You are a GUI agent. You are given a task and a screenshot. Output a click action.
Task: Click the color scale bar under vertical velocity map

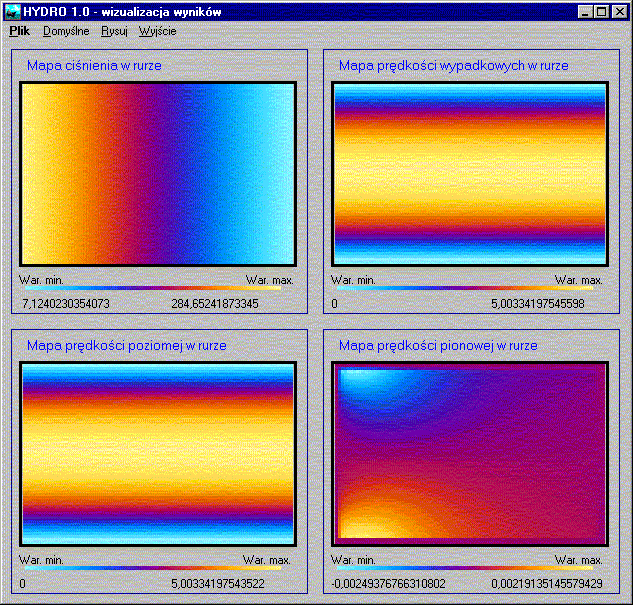465,568
